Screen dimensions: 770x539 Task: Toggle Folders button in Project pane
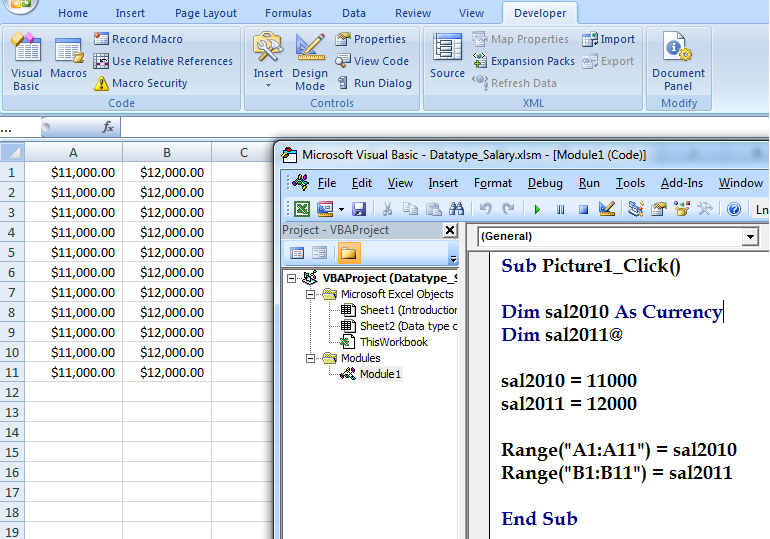(x=348, y=253)
